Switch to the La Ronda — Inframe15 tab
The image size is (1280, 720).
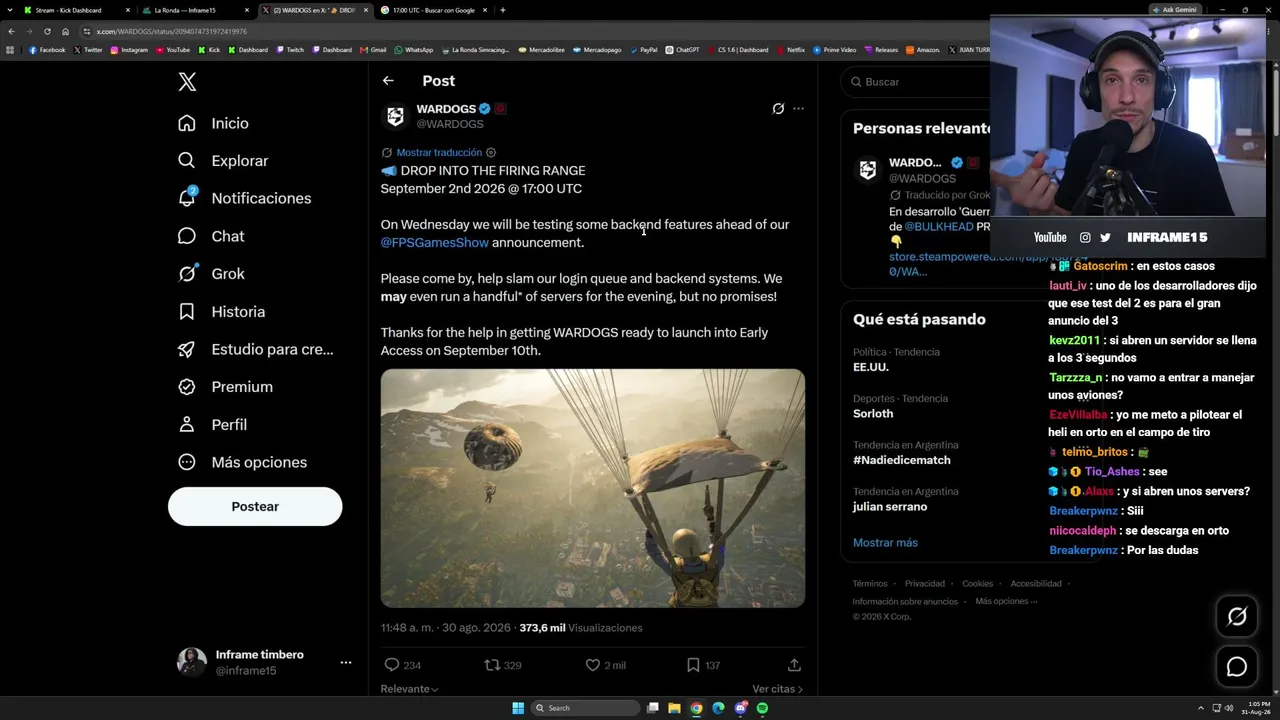coord(196,10)
